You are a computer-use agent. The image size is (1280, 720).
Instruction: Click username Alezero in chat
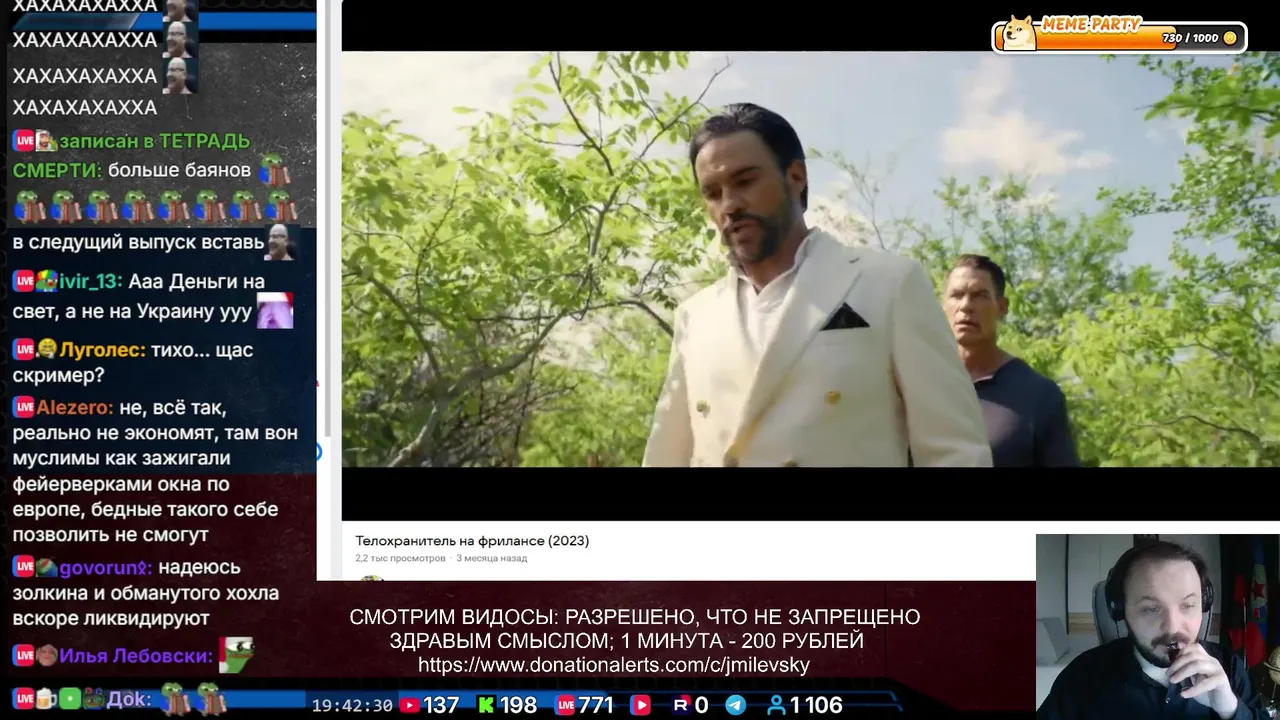coord(75,408)
